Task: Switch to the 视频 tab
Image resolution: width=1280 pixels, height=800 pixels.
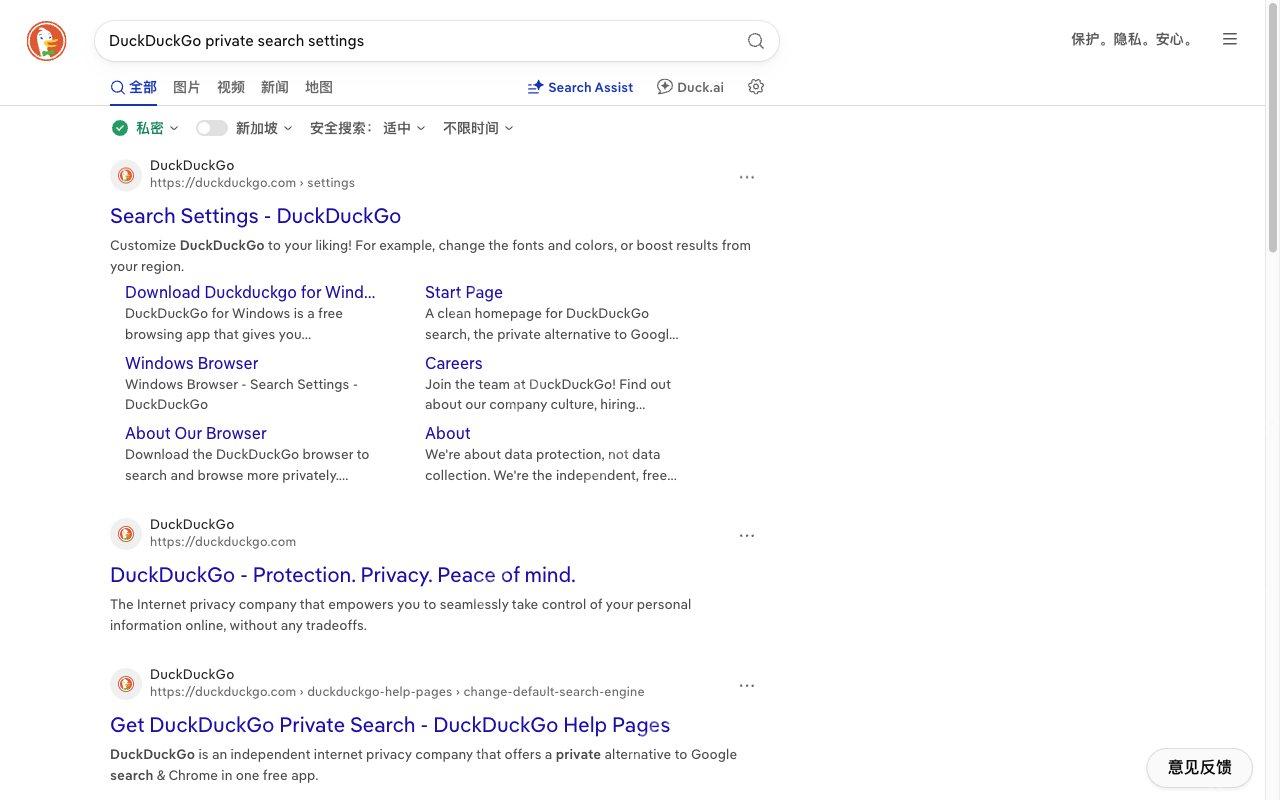Action: 231,87
